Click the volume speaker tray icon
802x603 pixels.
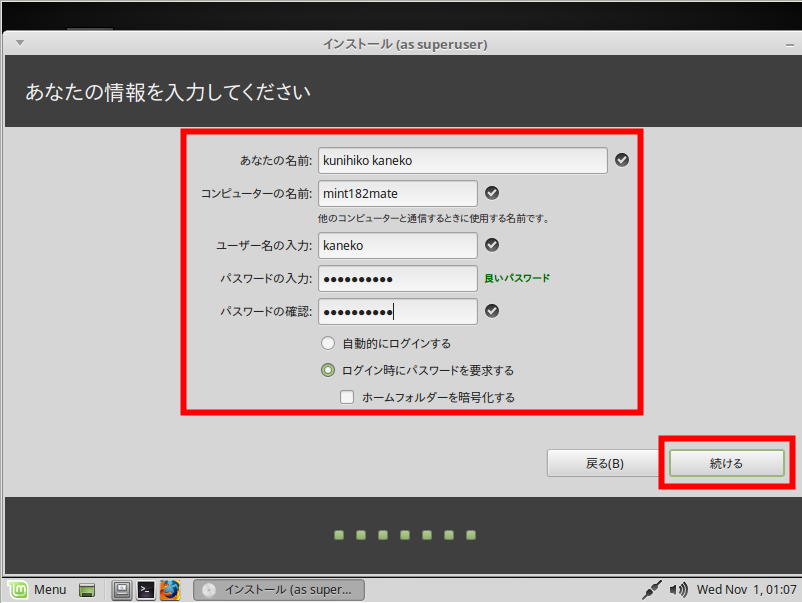(679, 590)
